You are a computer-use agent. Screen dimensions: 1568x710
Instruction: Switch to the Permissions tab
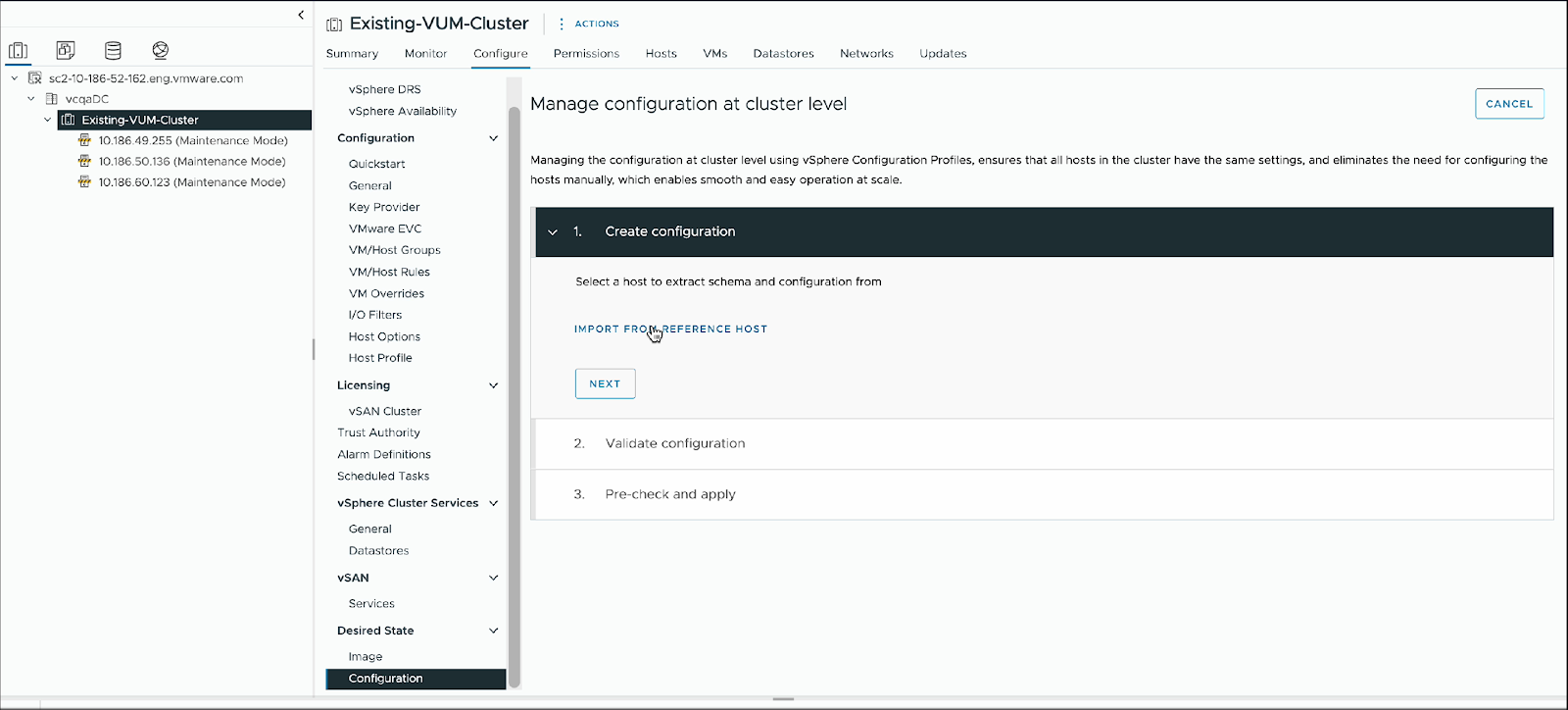[586, 54]
